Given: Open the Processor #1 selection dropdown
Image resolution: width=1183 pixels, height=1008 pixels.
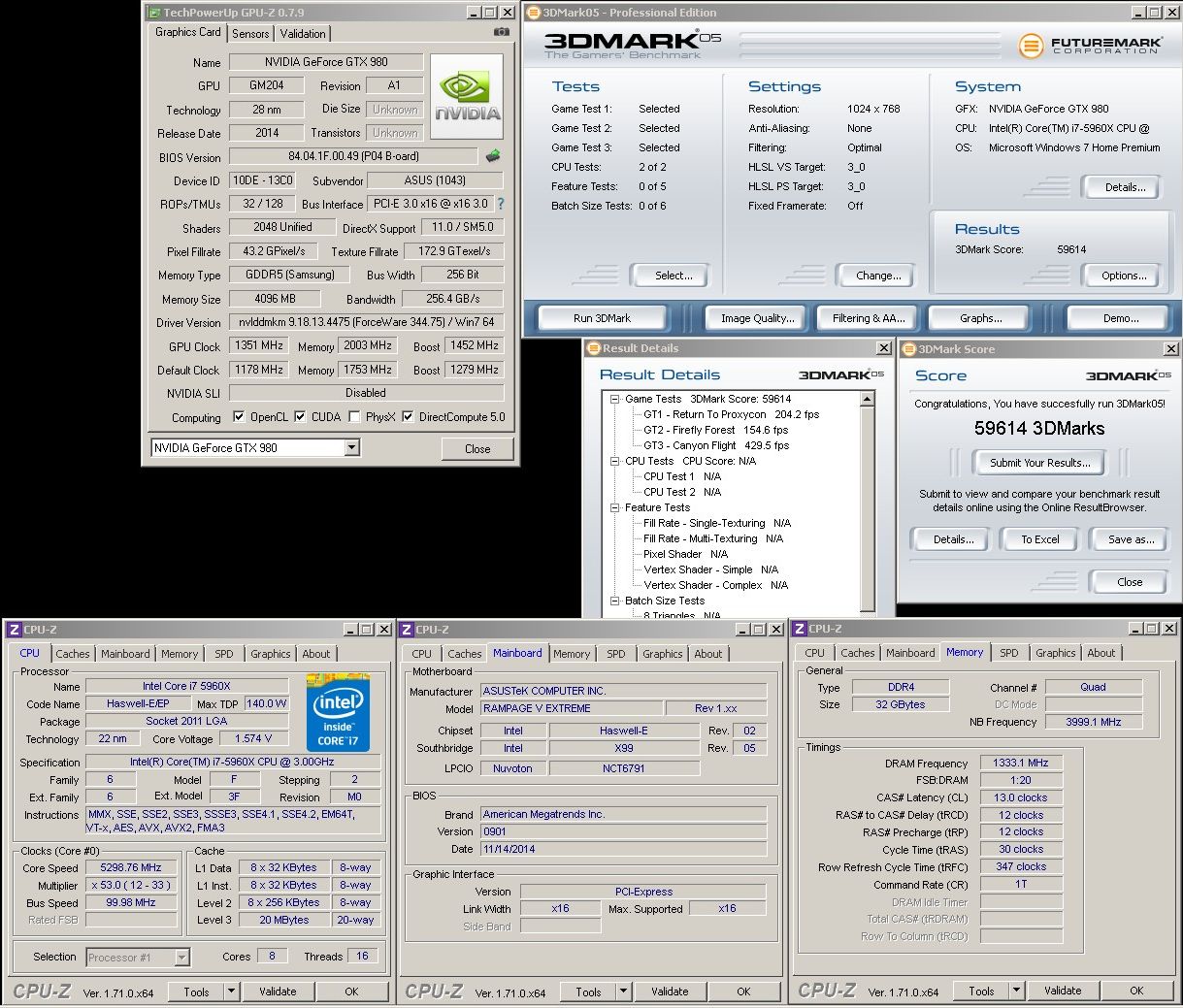Looking at the screenshot, I should 181,958.
